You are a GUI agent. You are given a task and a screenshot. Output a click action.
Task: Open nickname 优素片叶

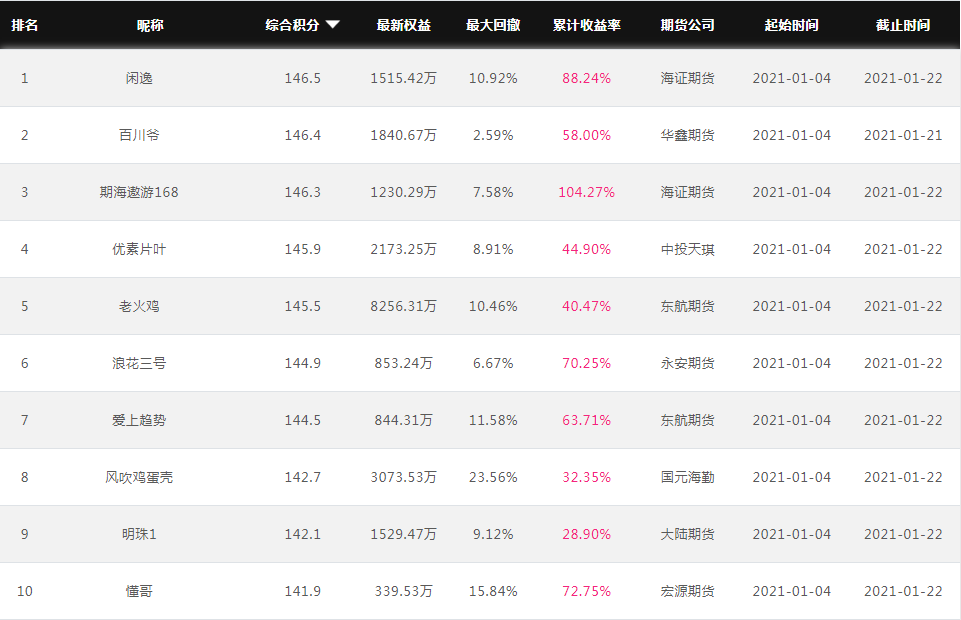139,249
